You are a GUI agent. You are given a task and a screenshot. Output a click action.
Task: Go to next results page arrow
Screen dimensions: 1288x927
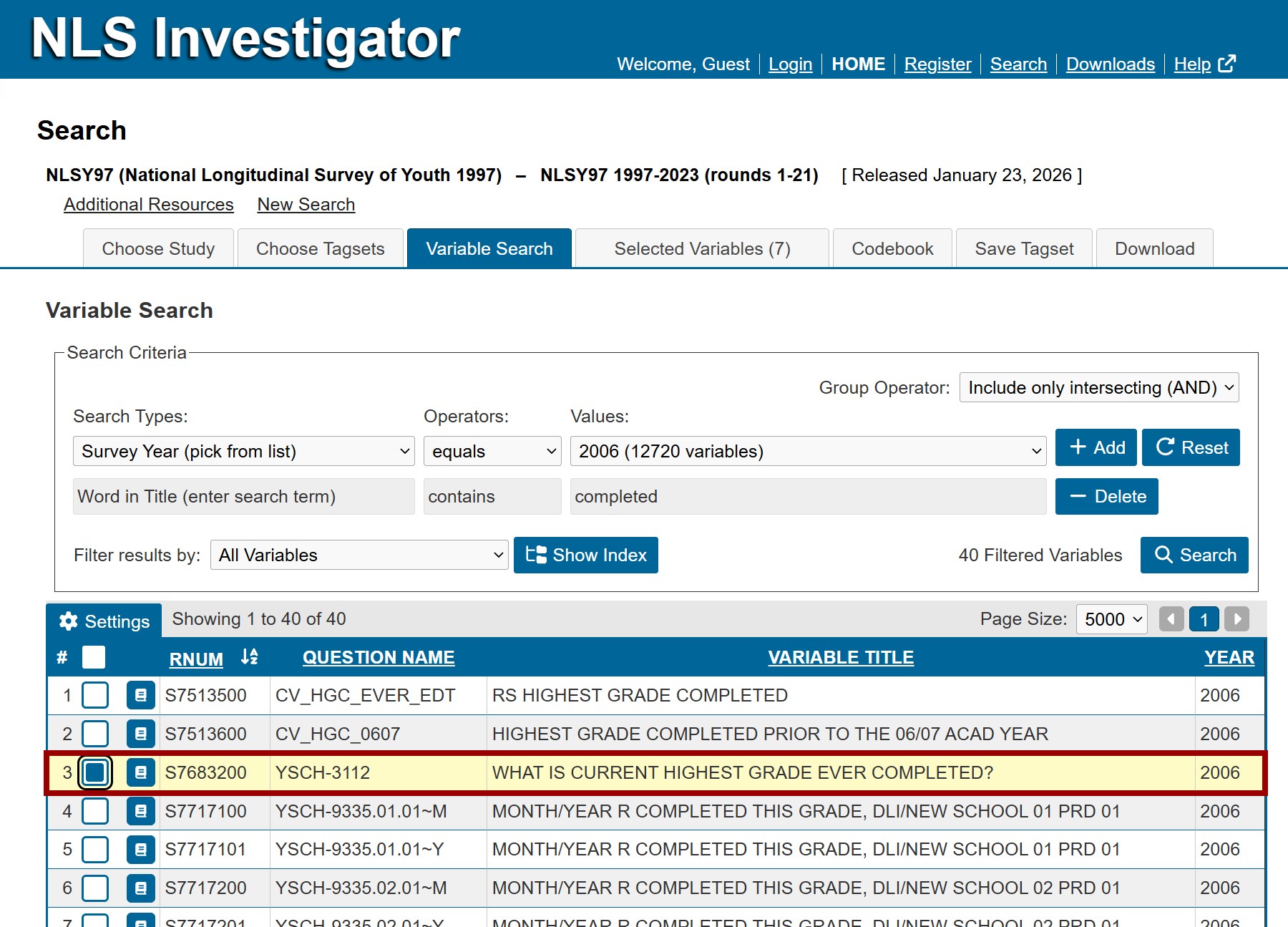point(1236,619)
